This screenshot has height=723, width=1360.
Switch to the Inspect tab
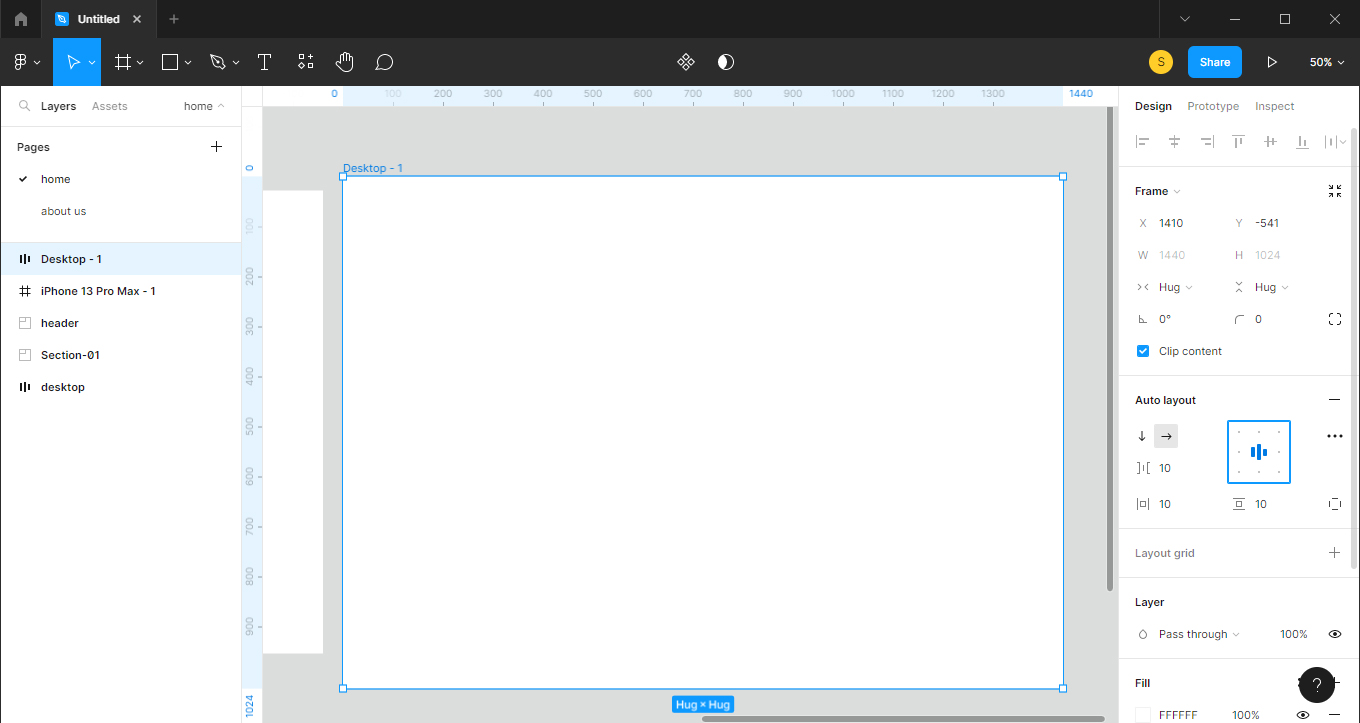[1275, 106]
